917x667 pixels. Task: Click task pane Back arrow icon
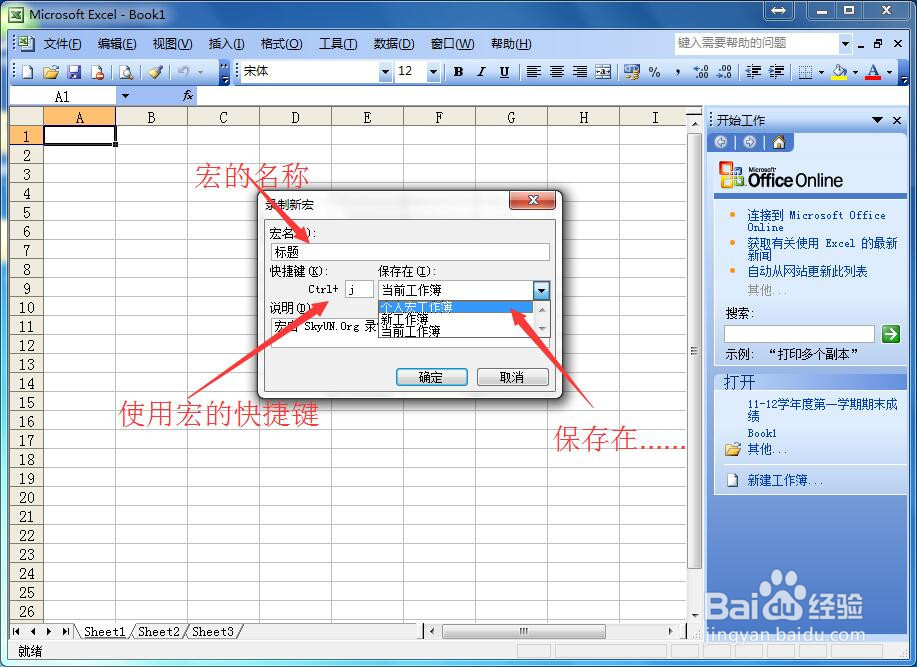(x=721, y=142)
